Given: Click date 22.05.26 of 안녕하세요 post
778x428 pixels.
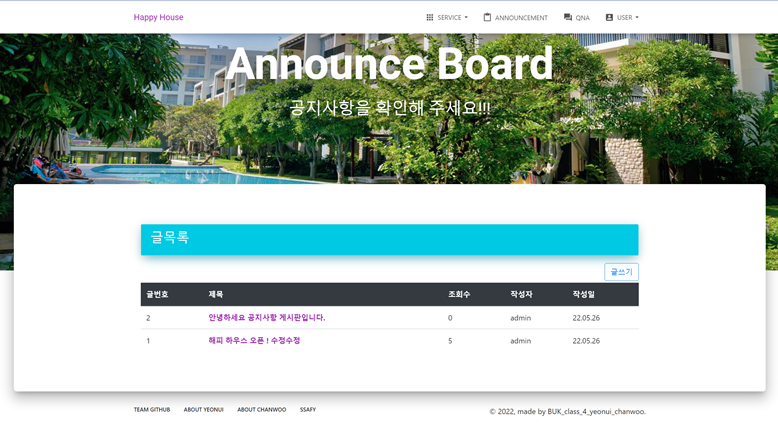Looking at the screenshot, I should [586, 318].
